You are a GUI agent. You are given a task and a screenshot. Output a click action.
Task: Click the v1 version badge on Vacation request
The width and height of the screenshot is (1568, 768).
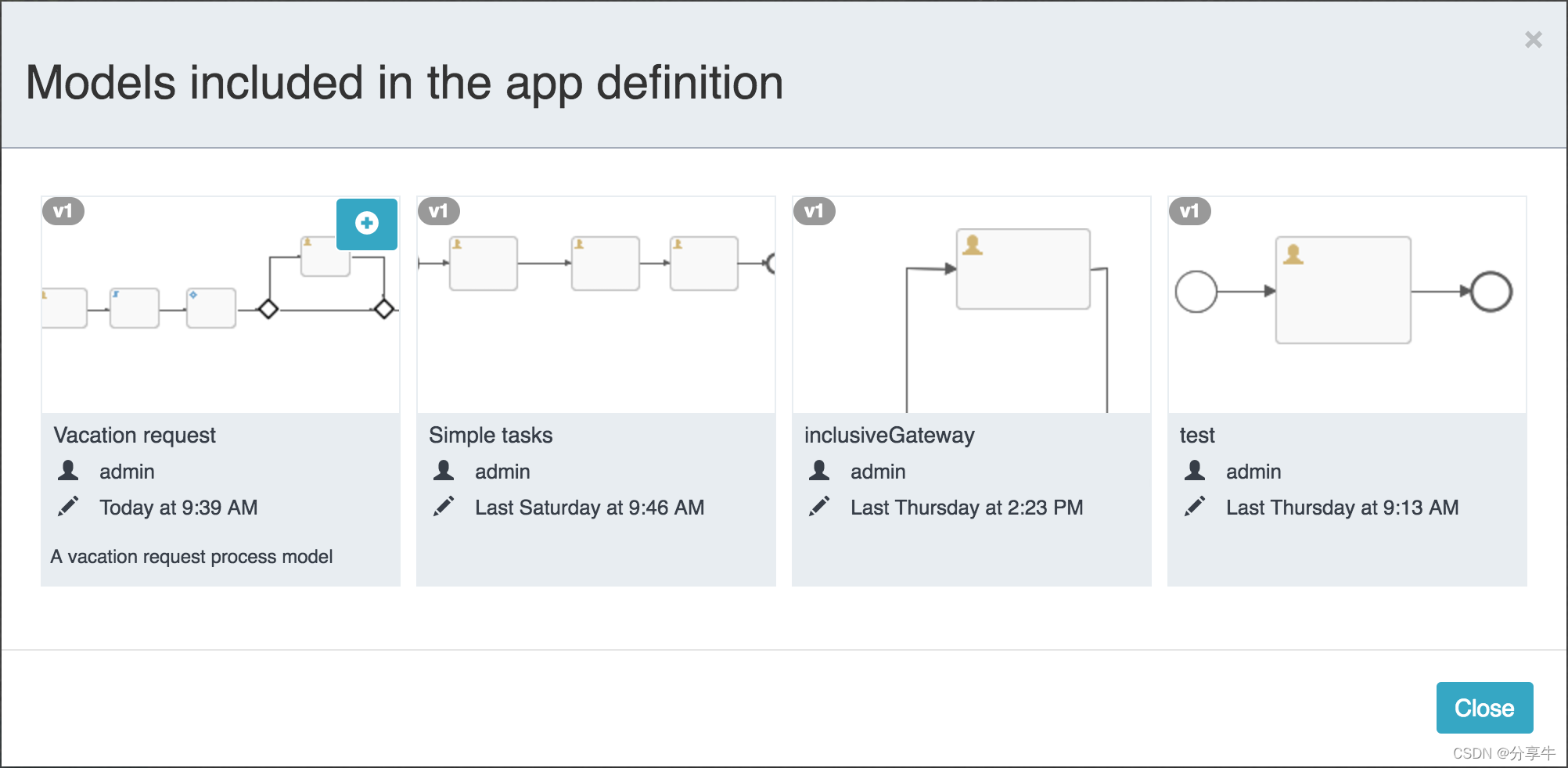[x=63, y=211]
